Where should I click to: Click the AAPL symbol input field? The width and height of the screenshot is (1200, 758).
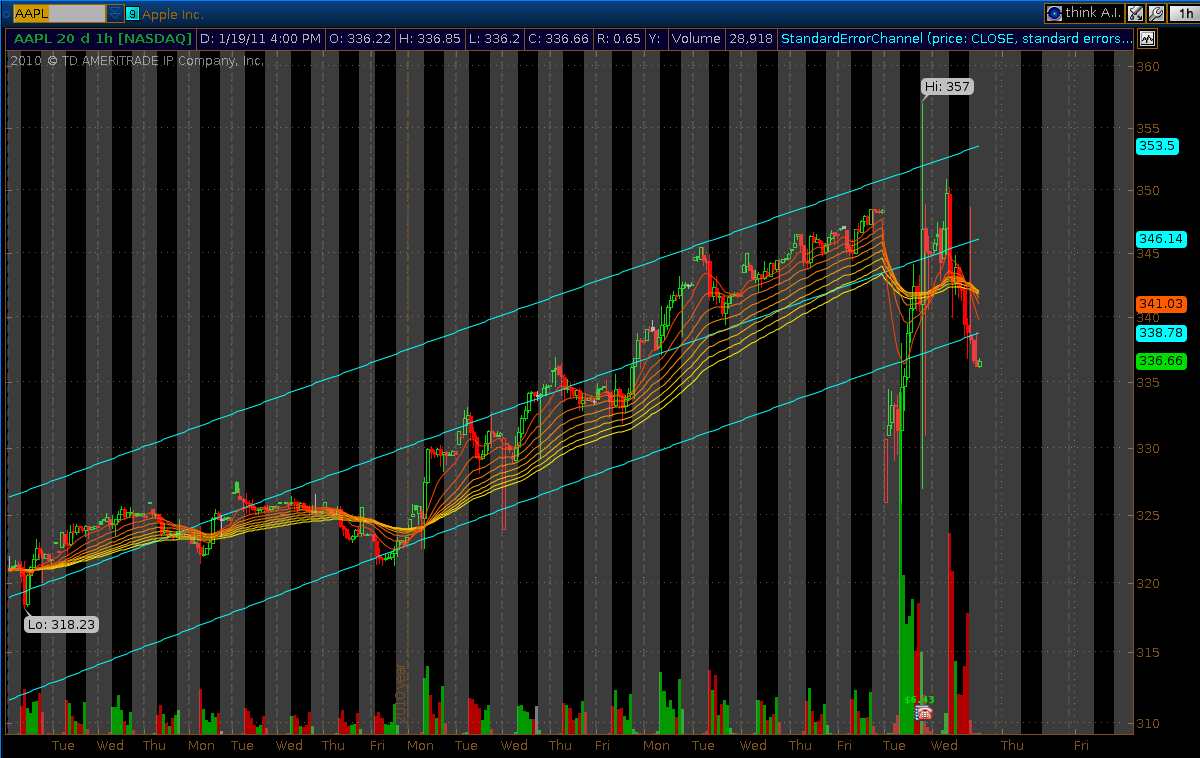(58, 13)
